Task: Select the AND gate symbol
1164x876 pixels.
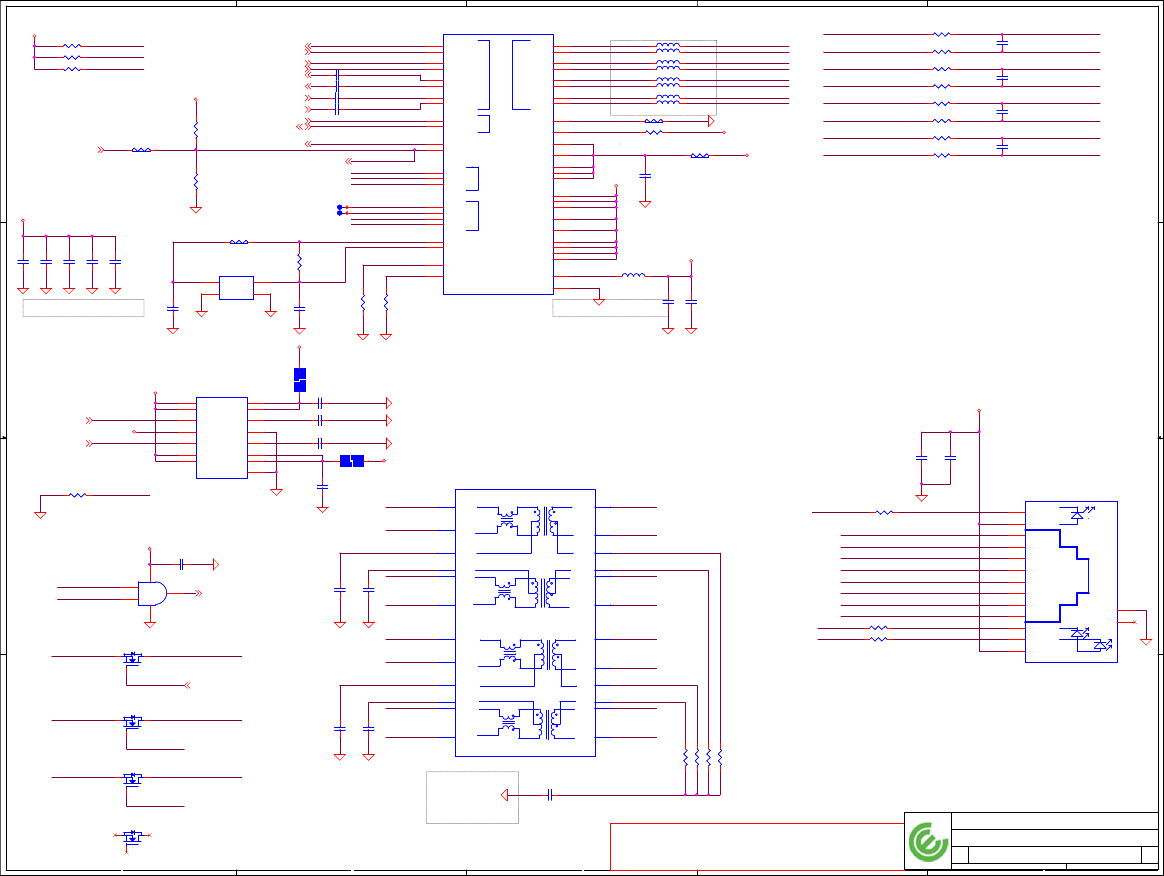Action: pyautogui.click(x=152, y=593)
